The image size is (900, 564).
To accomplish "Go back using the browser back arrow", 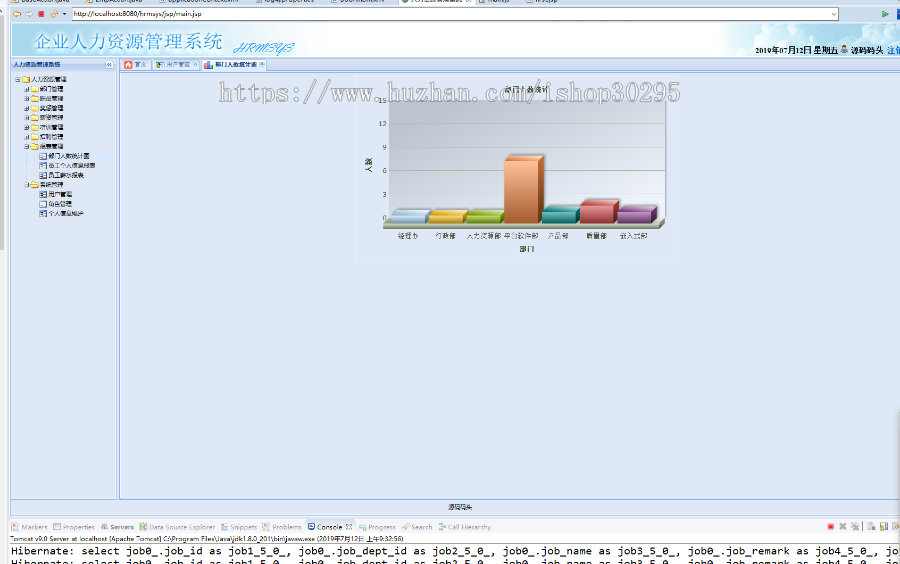I will pyautogui.click(x=17, y=14).
